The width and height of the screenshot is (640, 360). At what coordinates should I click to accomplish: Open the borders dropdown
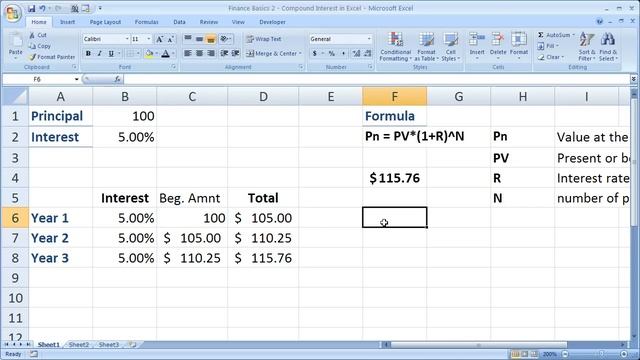pos(138,53)
